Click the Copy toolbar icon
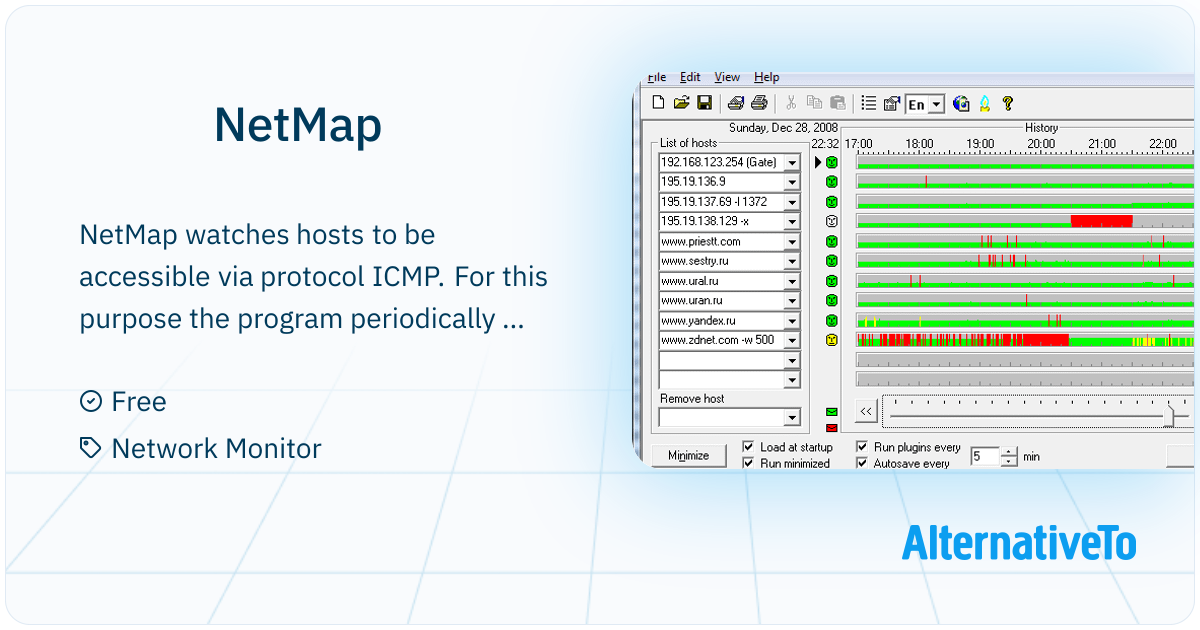The width and height of the screenshot is (1200, 630). pyautogui.click(x=814, y=103)
